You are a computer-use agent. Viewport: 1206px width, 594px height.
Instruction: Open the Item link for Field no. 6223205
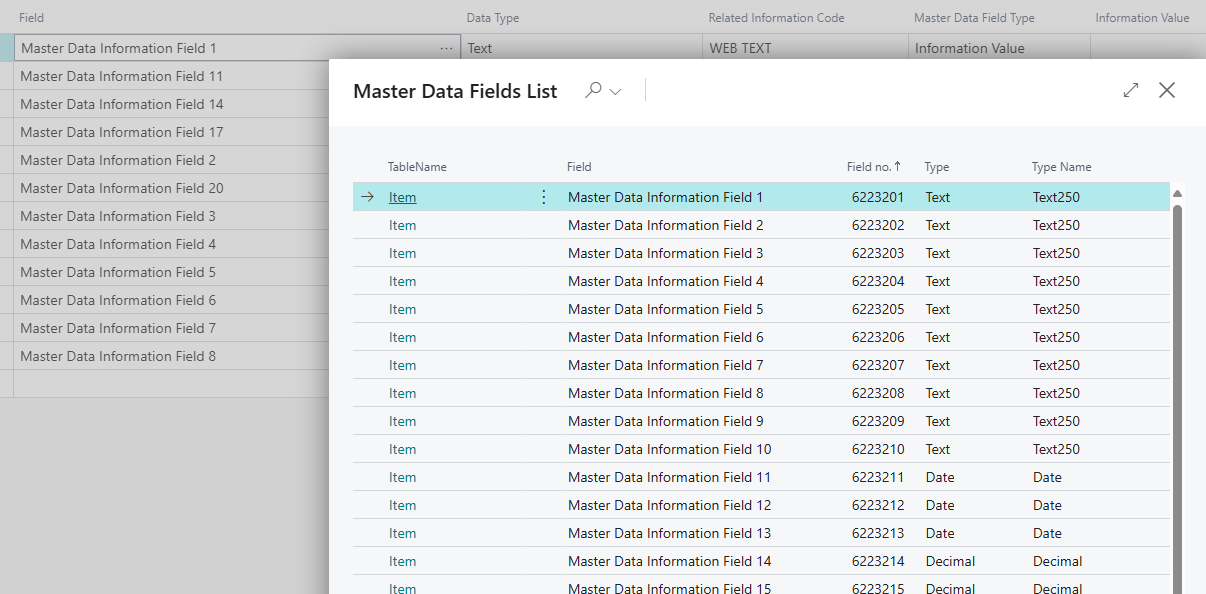pos(402,309)
